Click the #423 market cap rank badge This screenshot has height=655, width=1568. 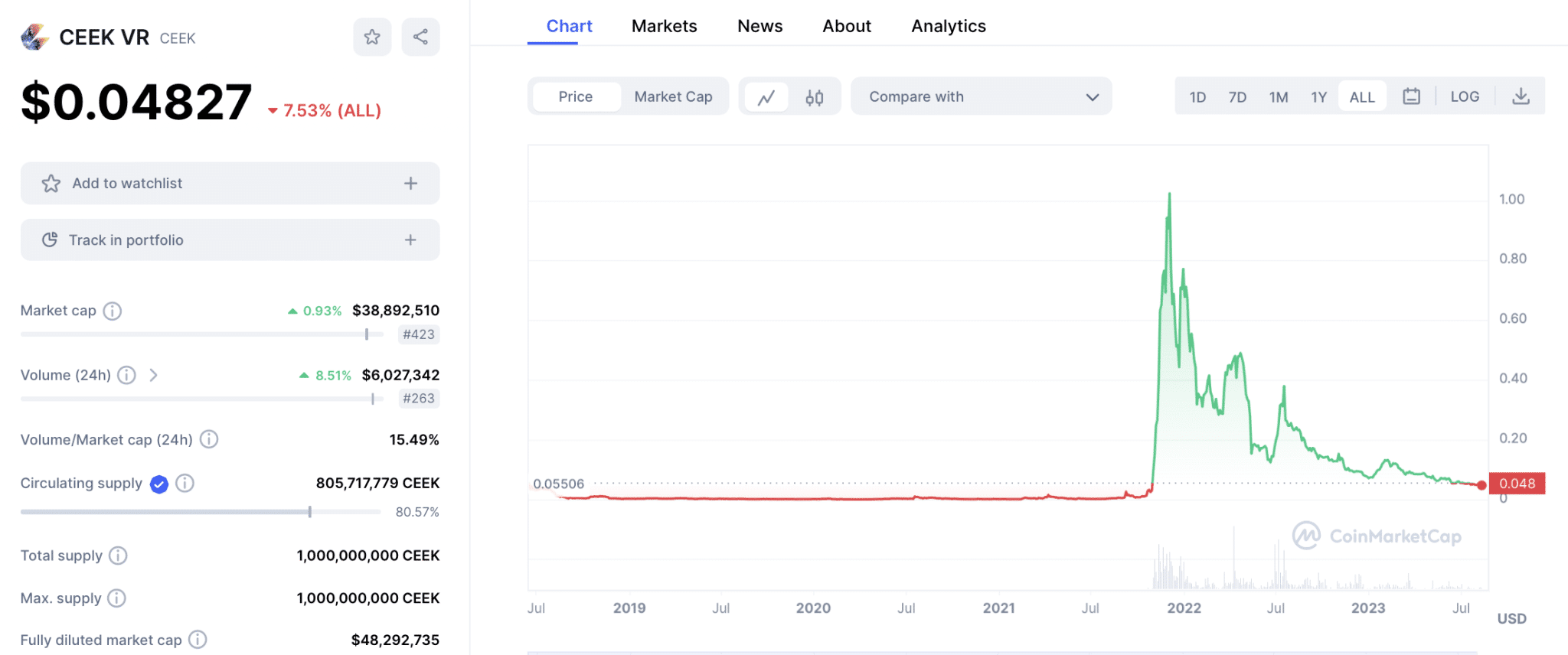pyautogui.click(x=419, y=334)
